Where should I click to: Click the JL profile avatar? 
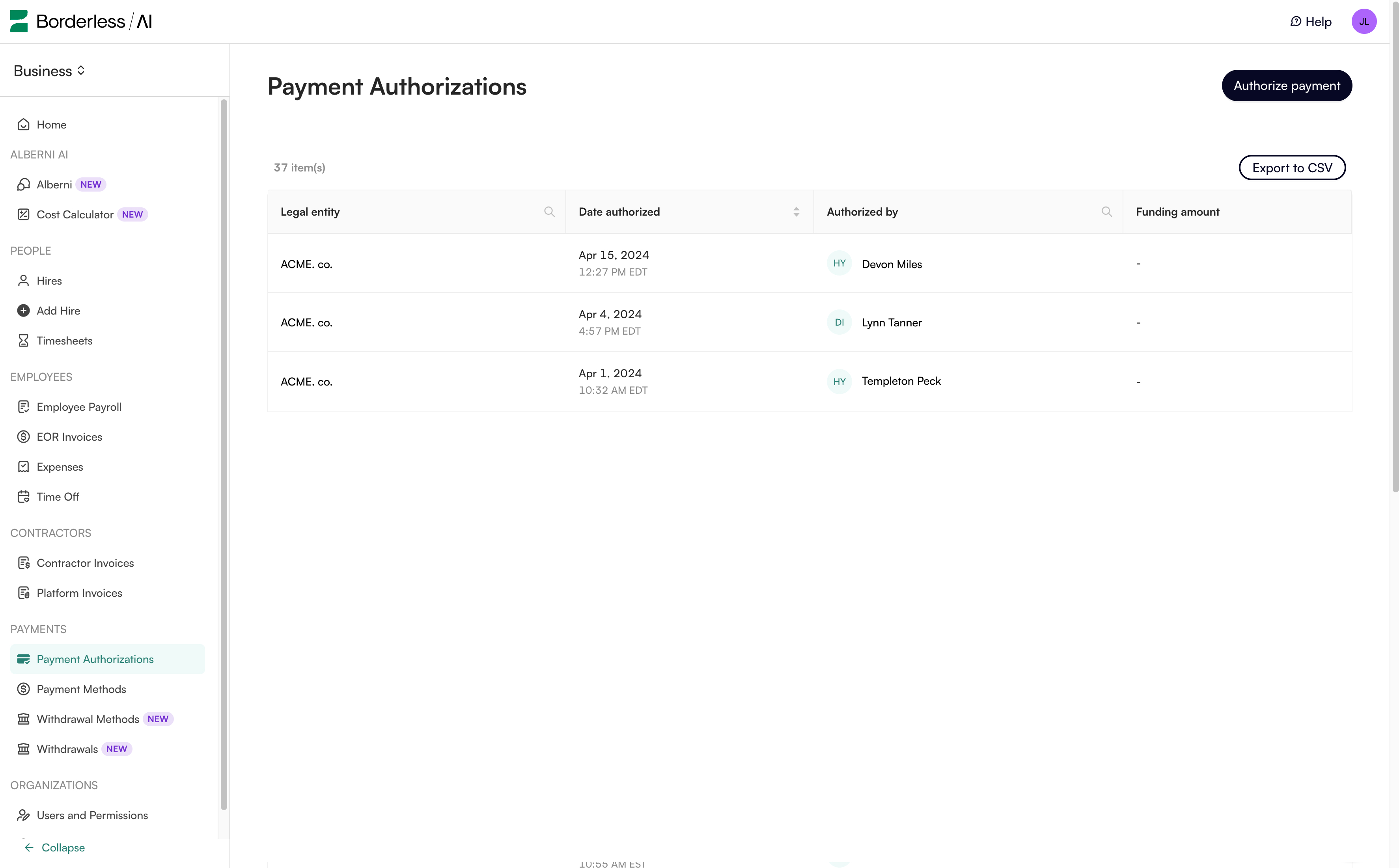(x=1365, y=21)
